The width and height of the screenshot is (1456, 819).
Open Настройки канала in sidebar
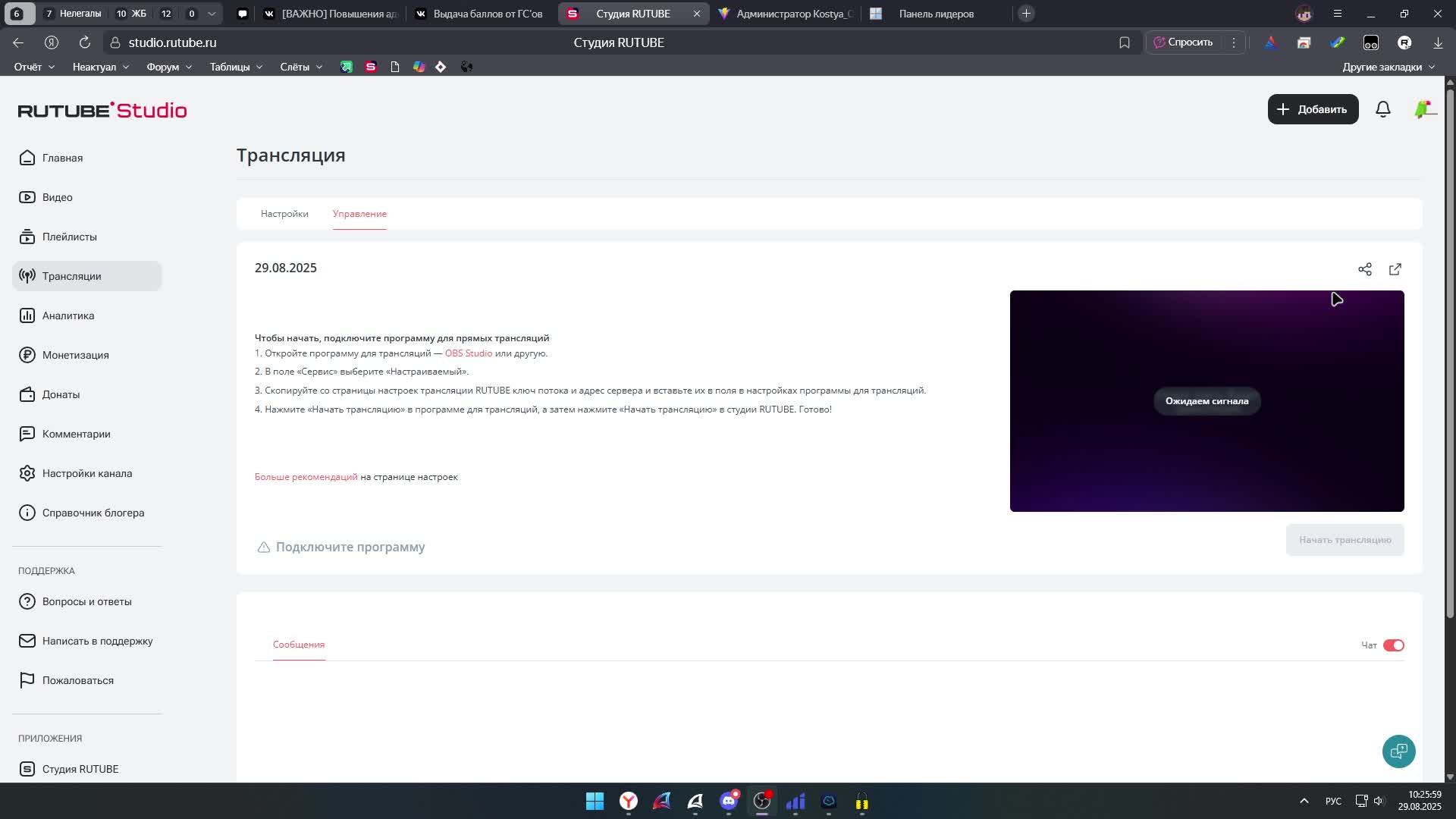coord(86,473)
